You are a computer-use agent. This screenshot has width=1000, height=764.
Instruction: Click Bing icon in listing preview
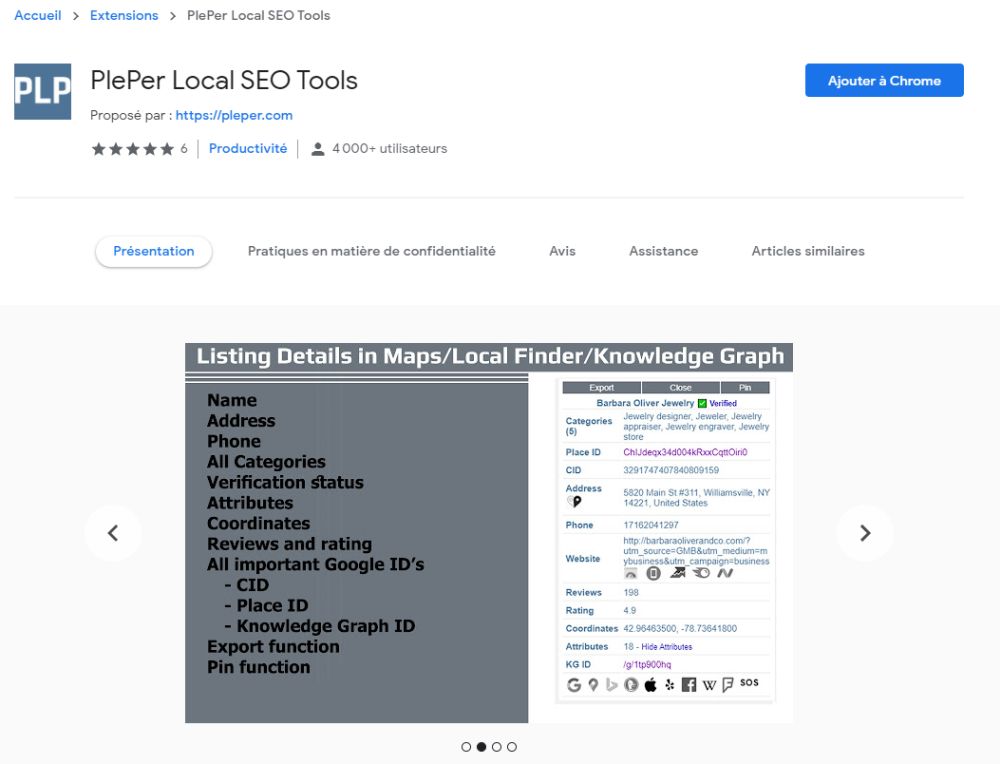612,685
